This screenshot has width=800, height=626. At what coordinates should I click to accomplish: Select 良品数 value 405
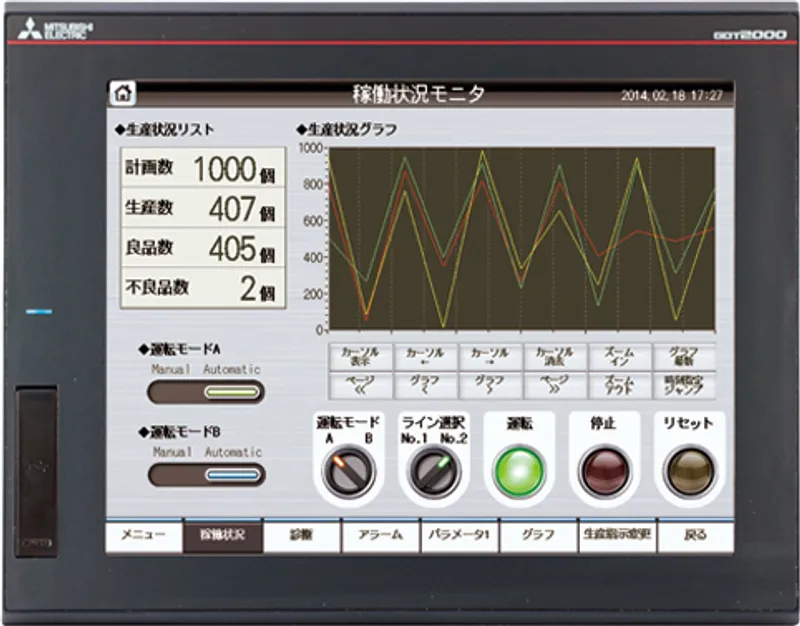tap(232, 248)
